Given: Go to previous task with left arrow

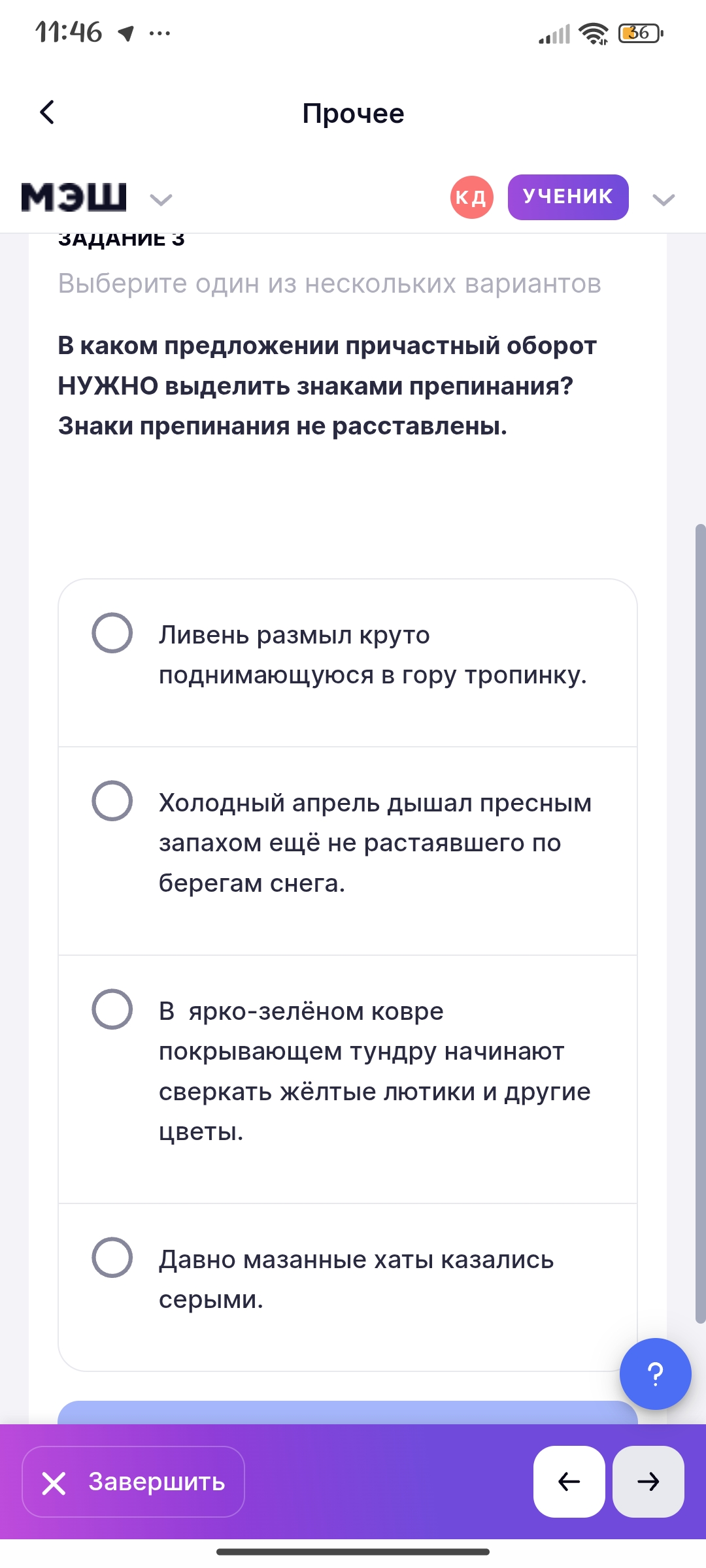Looking at the screenshot, I should (x=569, y=1481).
